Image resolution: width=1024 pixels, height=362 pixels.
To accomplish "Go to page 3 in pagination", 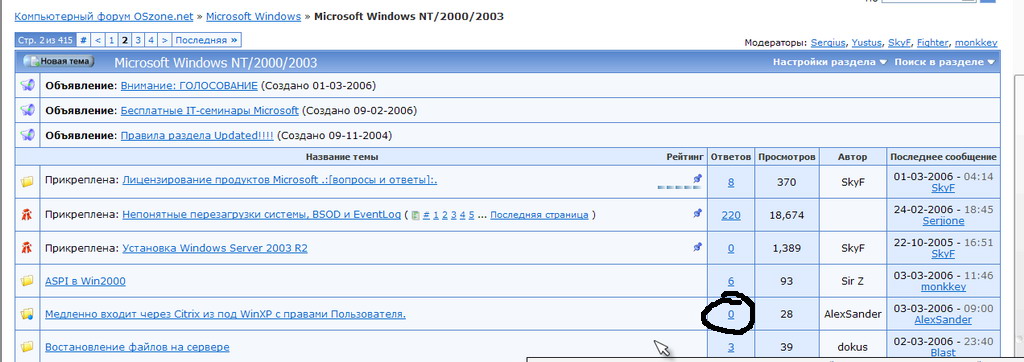I will 138,41.
